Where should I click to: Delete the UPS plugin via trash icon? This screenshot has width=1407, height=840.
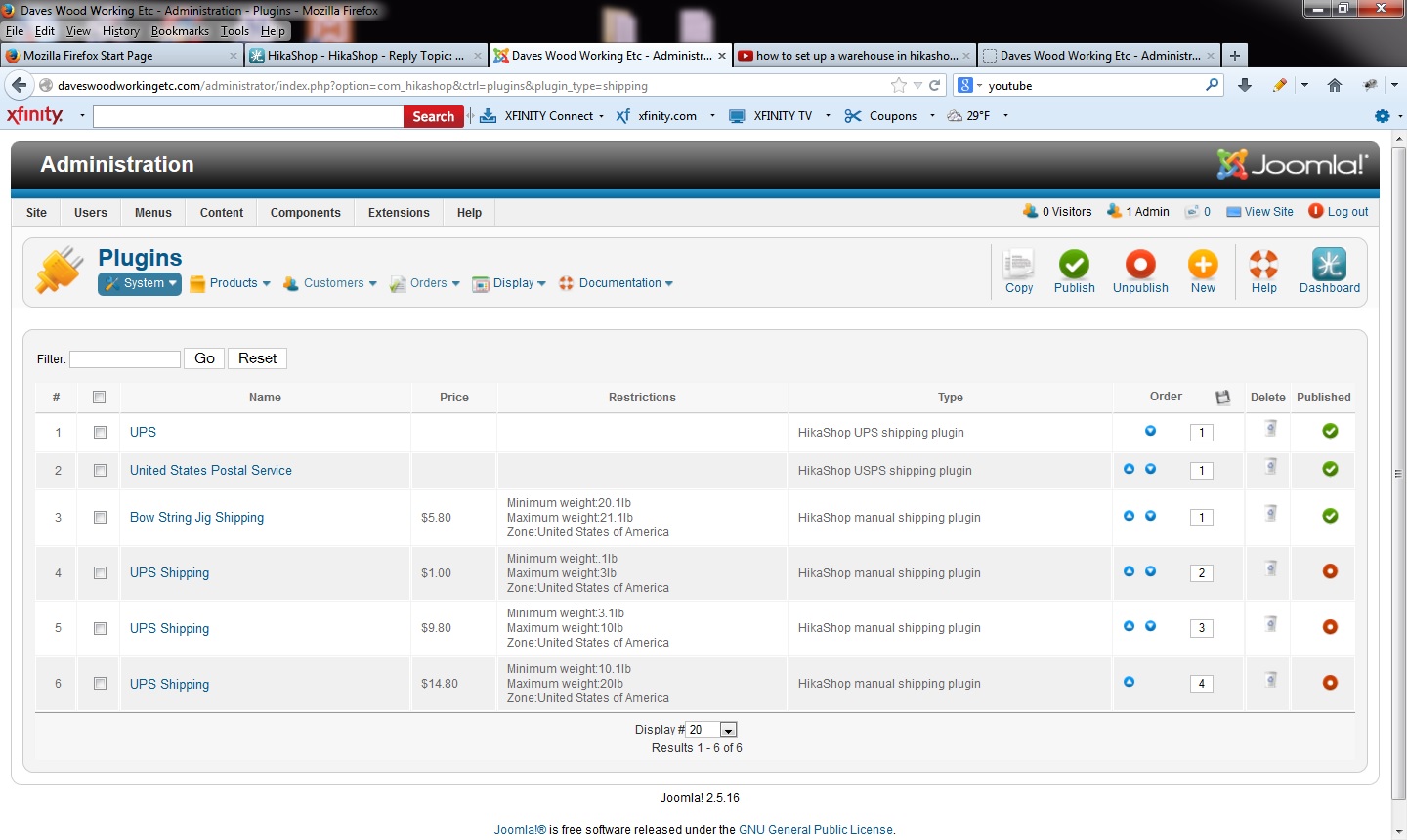1270,428
